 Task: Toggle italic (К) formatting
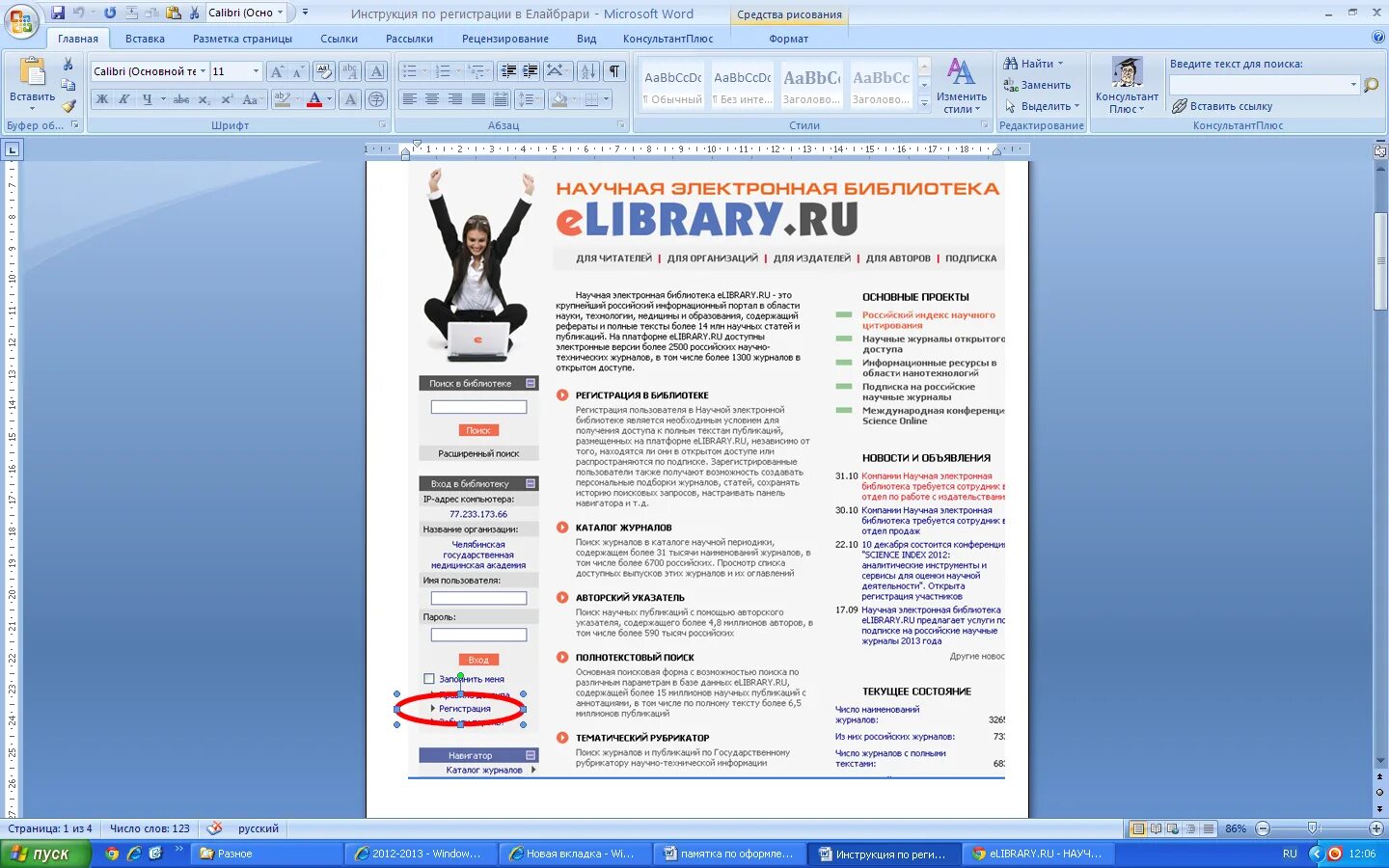123,99
